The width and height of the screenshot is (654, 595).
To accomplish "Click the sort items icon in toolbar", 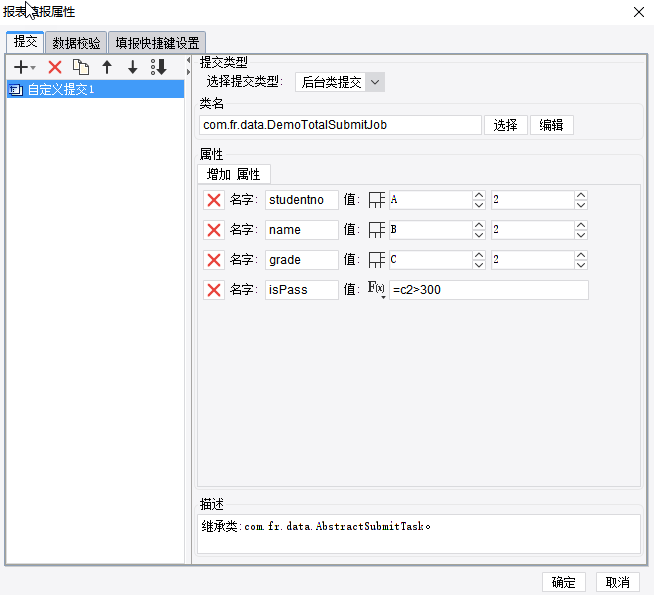I will click(159, 67).
